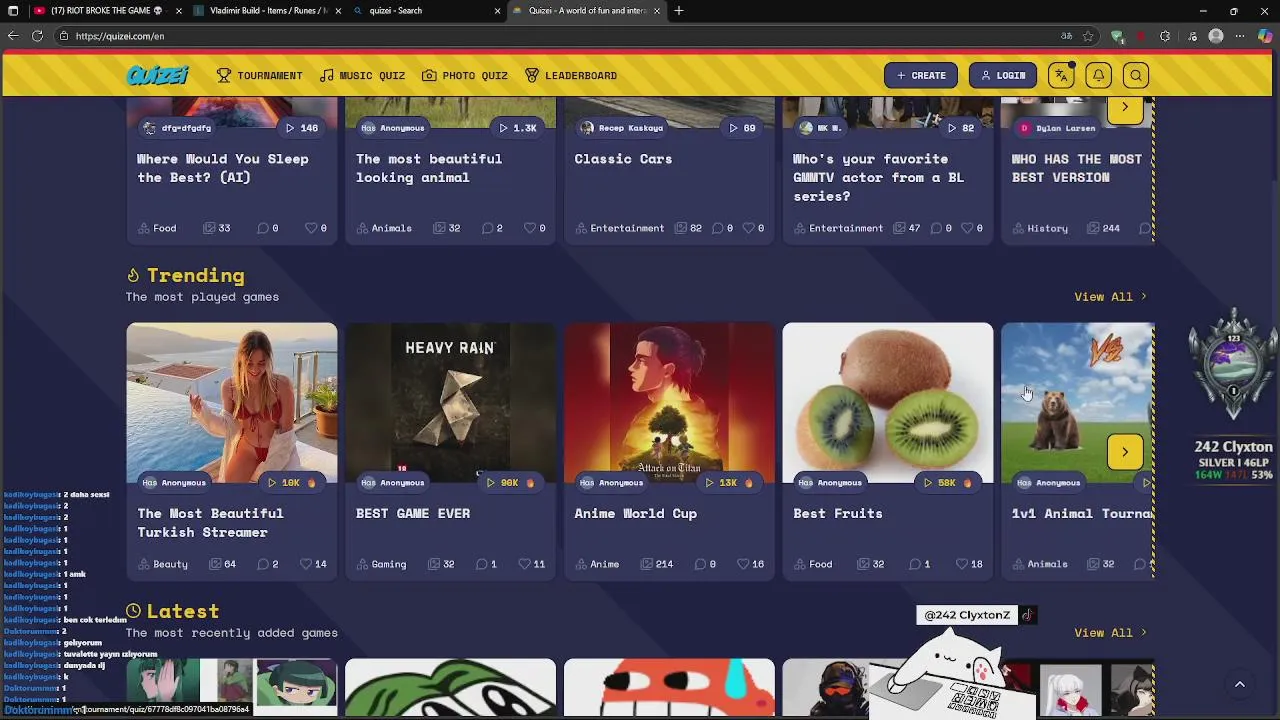1280x720 pixels.
Task: Select the Gaming category tag
Action: click(x=381, y=564)
